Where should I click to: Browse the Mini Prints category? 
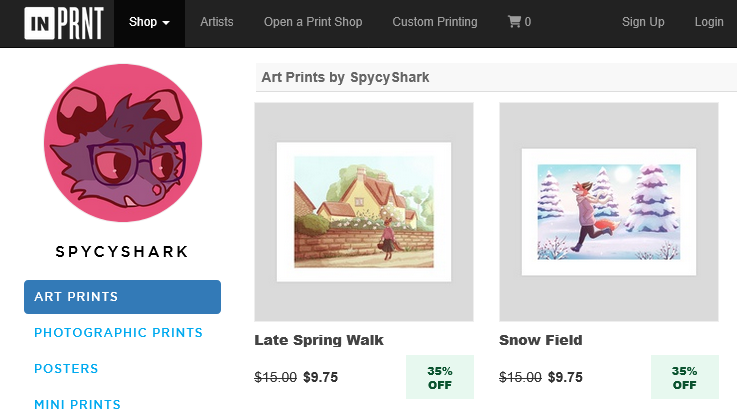click(77, 404)
